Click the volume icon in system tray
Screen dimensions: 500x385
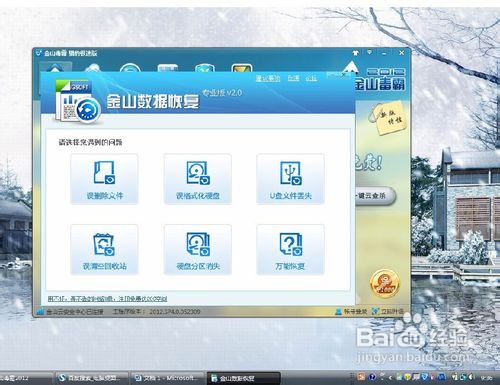(x=471, y=377)
